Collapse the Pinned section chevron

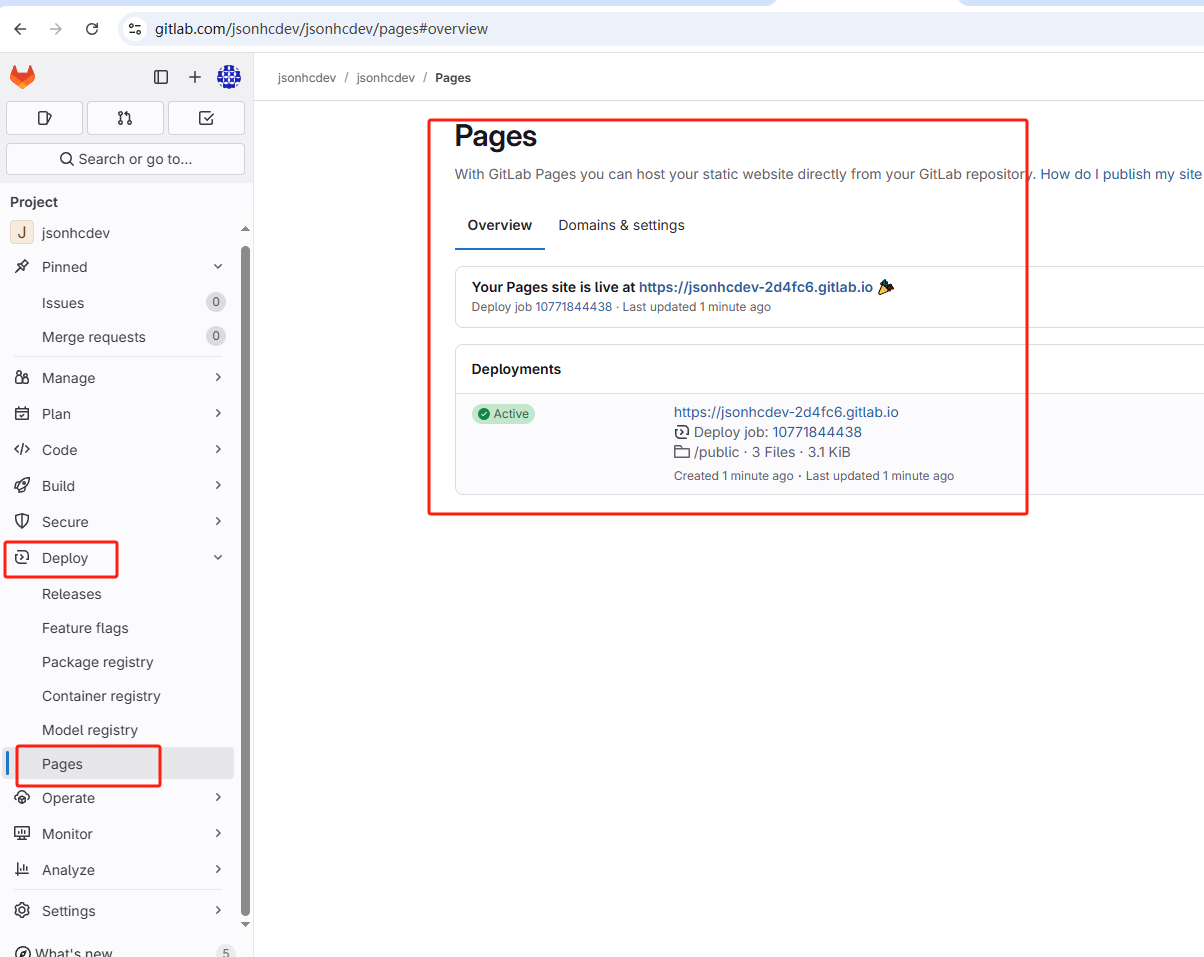coord(218,267)
